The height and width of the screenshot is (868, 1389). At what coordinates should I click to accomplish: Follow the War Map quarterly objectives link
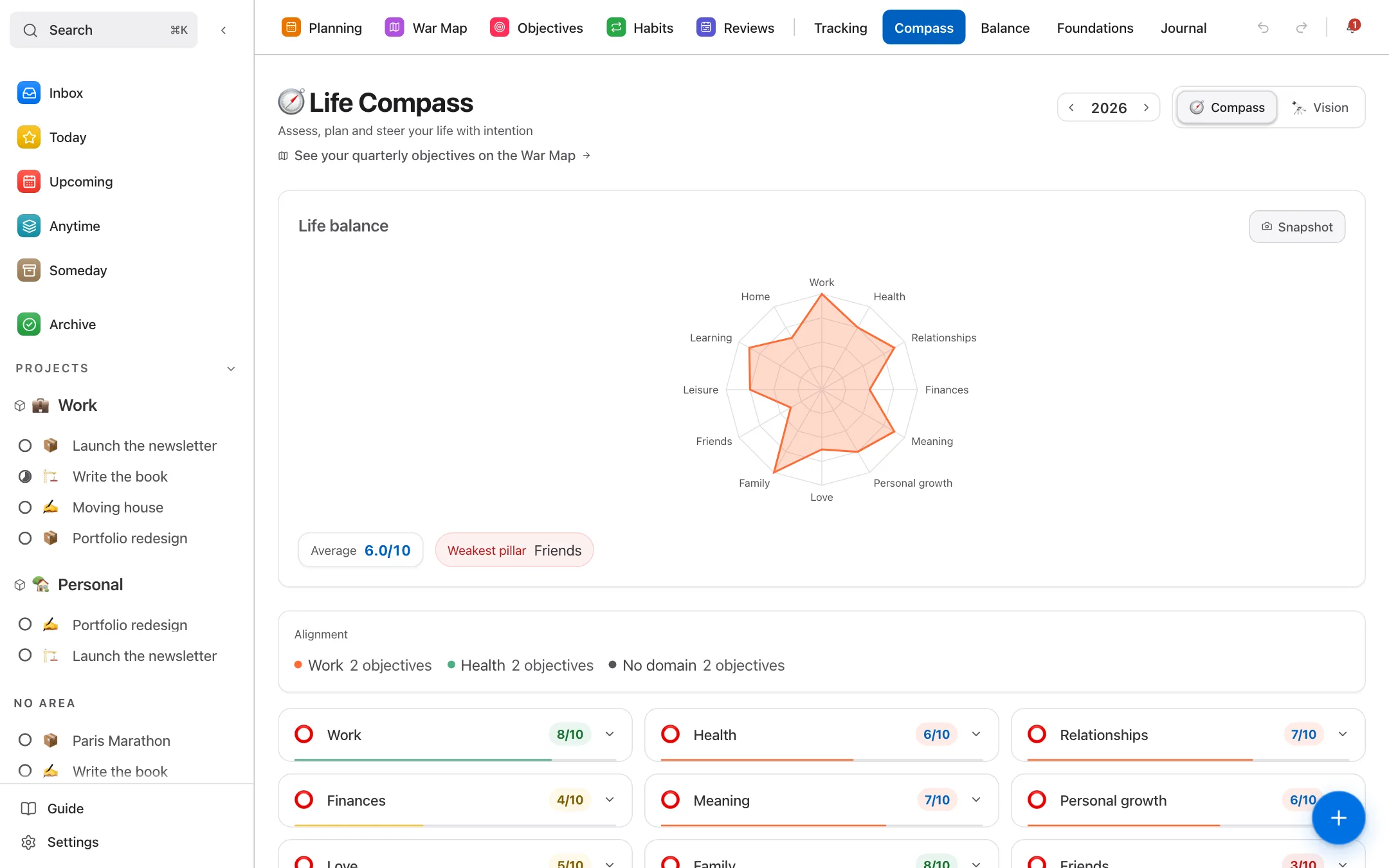[x=435, y=156]
